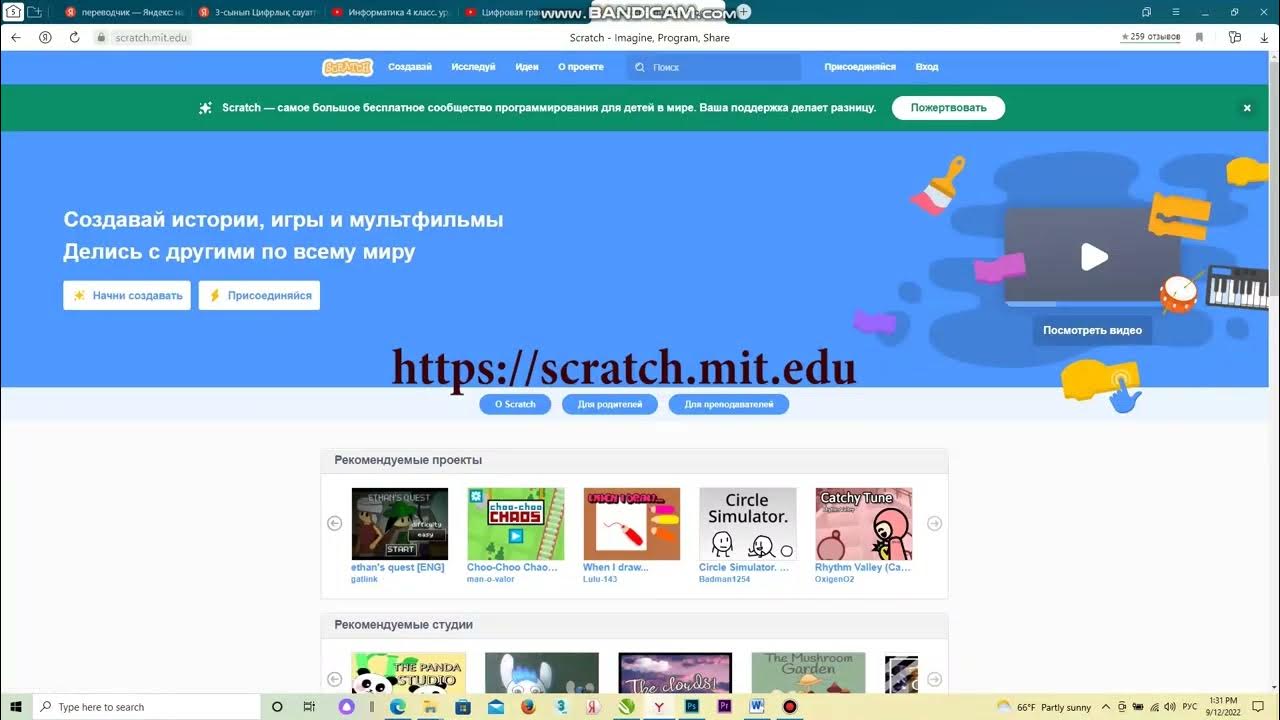Open the О Scratch pill button
1280x720 pixels.
pyautogui.click(x=515, y=404)
